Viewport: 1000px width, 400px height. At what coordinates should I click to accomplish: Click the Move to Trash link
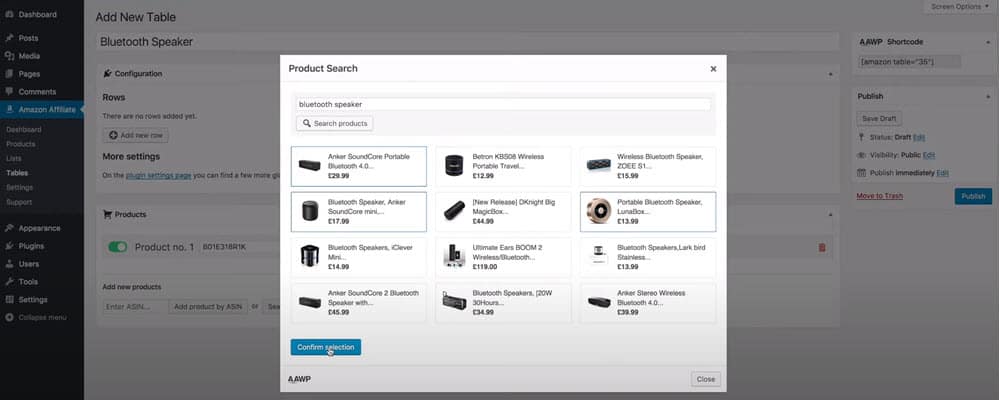pyautogui.click(x=879, y=196)
